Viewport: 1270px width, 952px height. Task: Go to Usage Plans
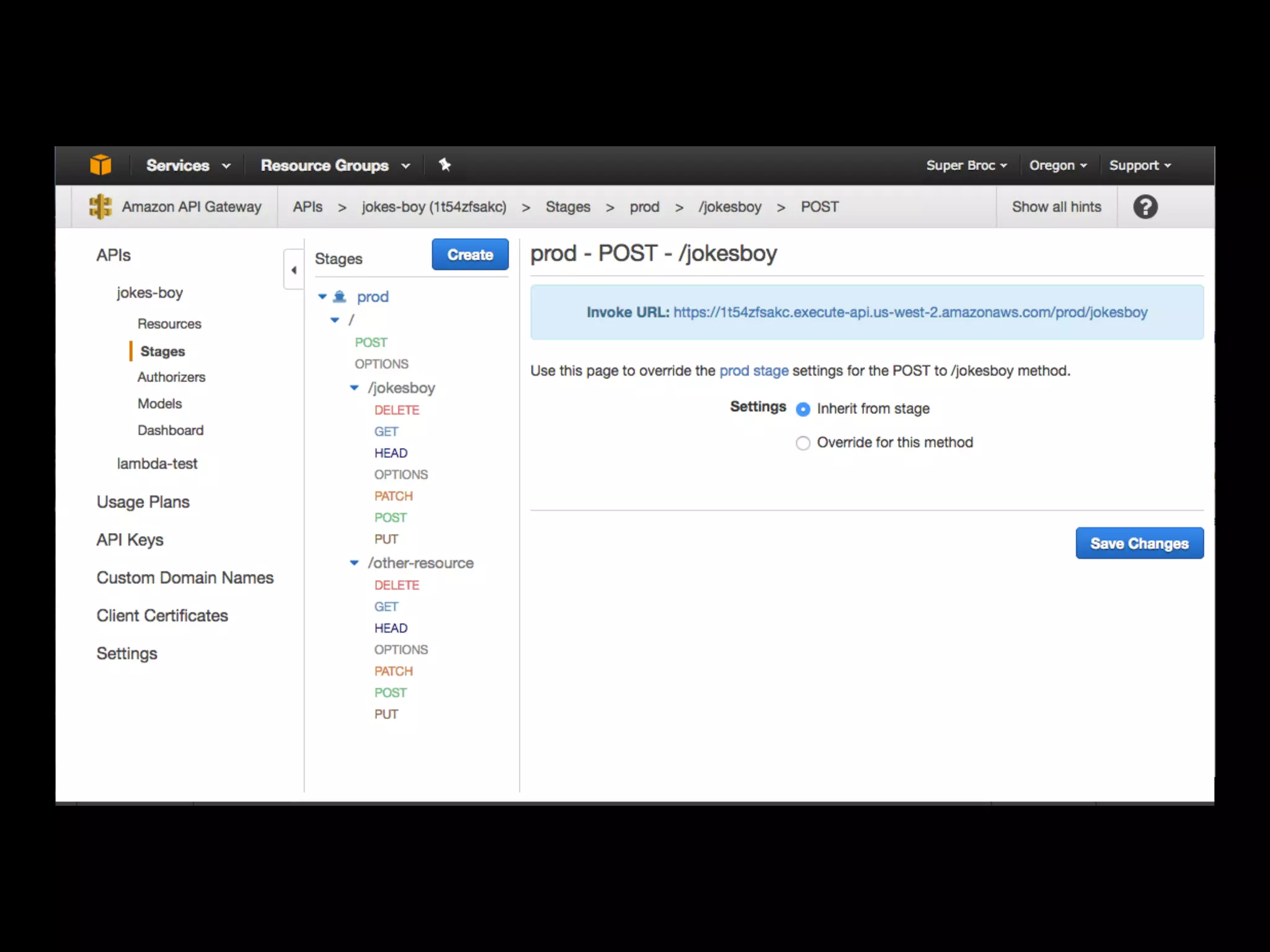(143, 502)
